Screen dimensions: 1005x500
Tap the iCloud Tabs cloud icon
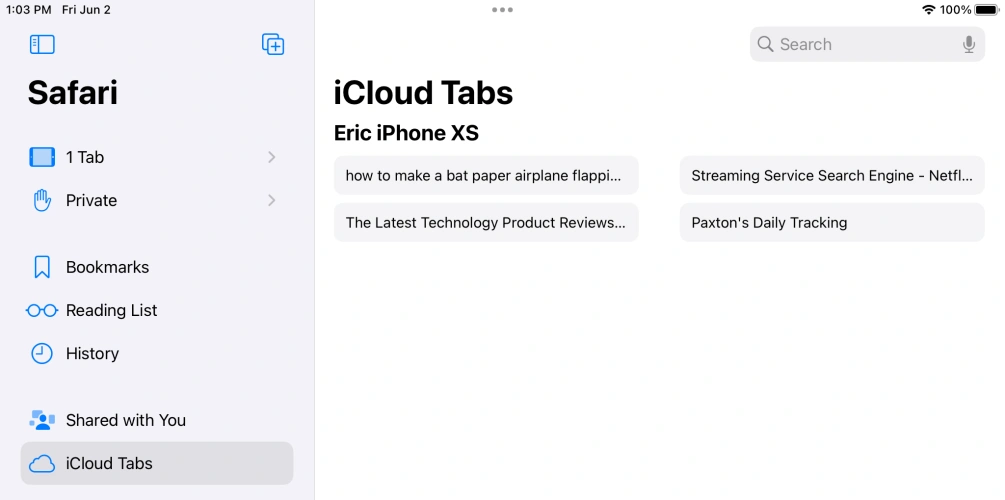[x=42, y=463]
